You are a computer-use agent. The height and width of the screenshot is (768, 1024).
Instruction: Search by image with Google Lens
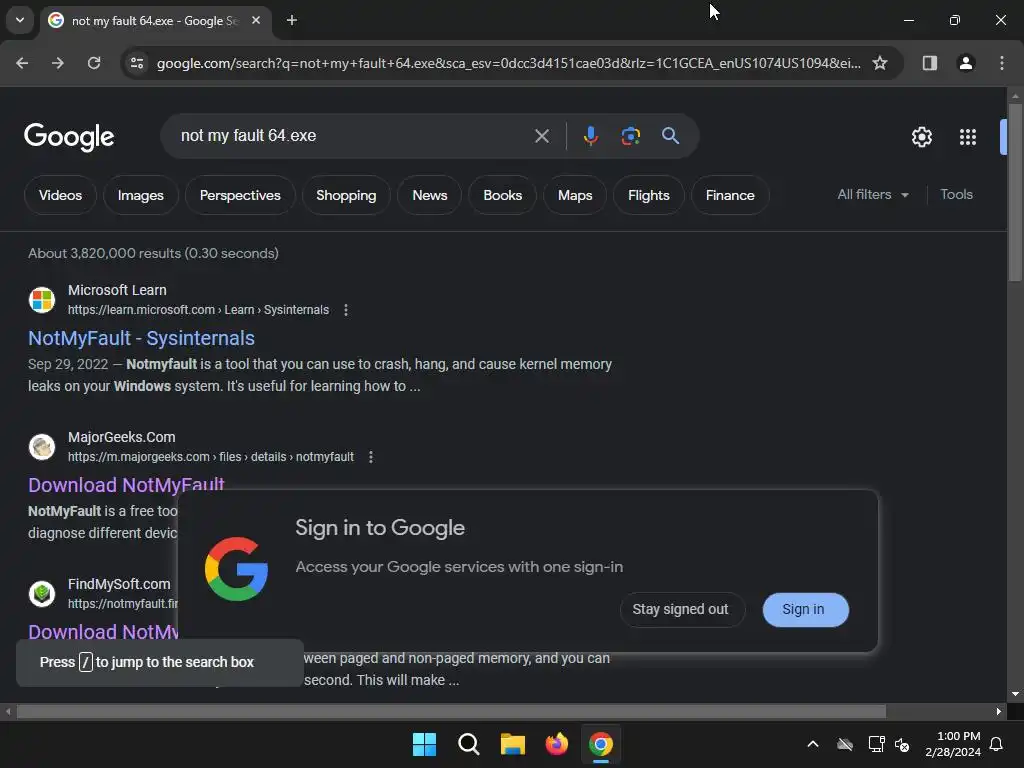pyautogui.click(x=630, y=136)
